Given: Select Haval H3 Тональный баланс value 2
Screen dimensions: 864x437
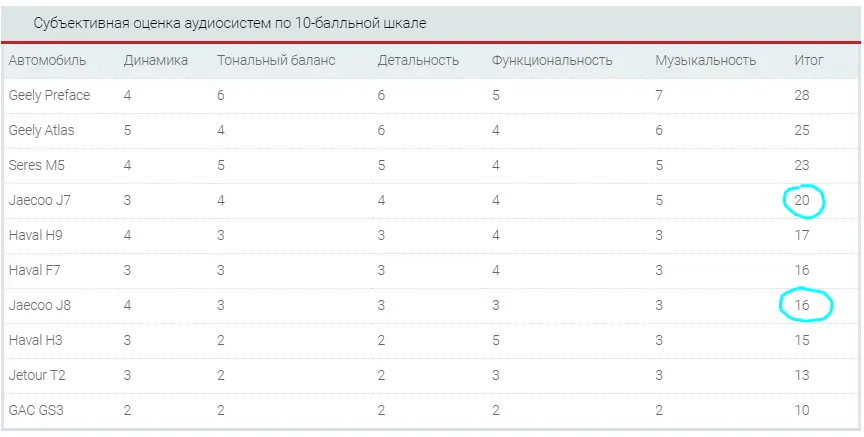Looking at the screenshot, I should click(x=221, y=340).
